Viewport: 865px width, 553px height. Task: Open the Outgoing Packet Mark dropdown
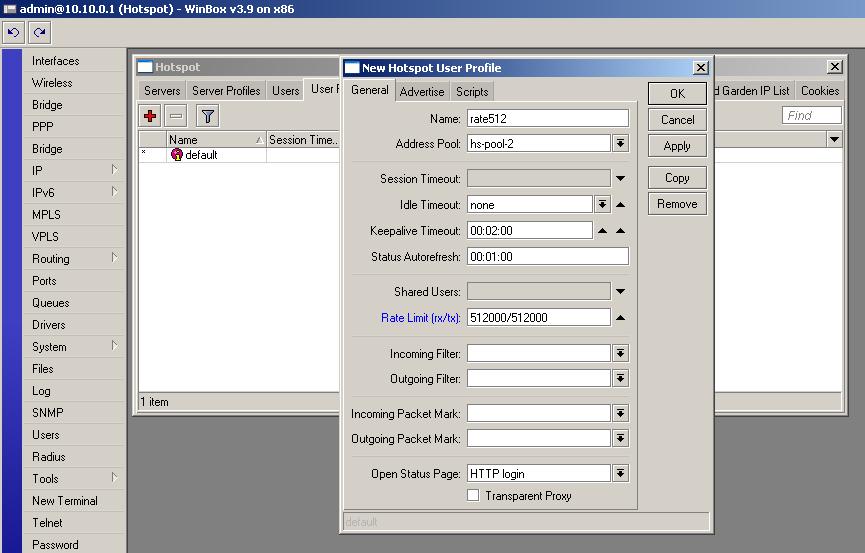click(x=620, y=438)
